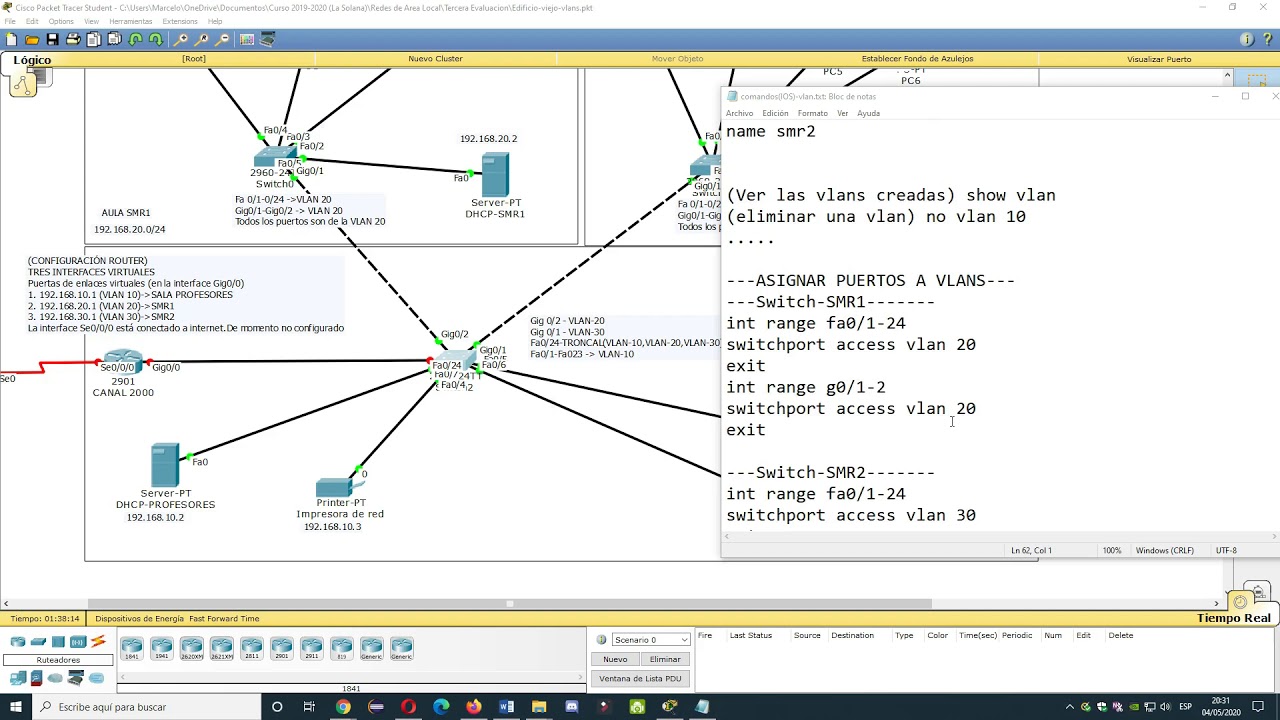Redo the action with the green arrow
The width and height of the screenshot is (1280, 720).
[x=155, y=40]
